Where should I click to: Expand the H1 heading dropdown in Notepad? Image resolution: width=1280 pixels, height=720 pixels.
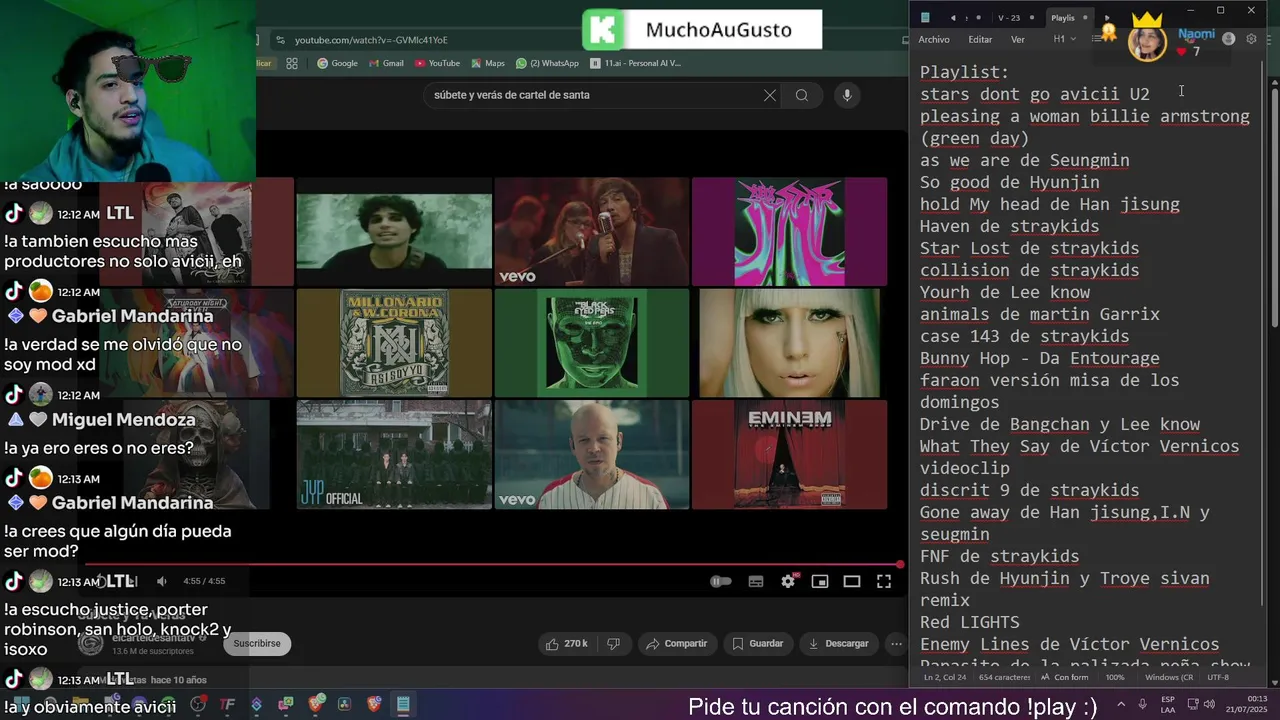click(1064, 39)
